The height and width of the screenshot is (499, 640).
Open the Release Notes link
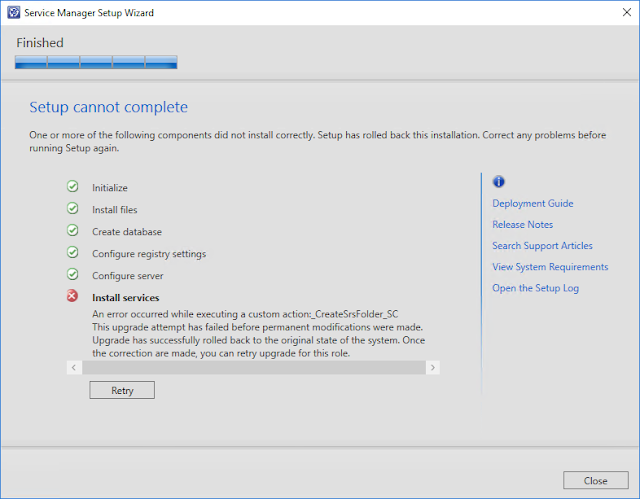pyautogui.click(x=522, y=224)
